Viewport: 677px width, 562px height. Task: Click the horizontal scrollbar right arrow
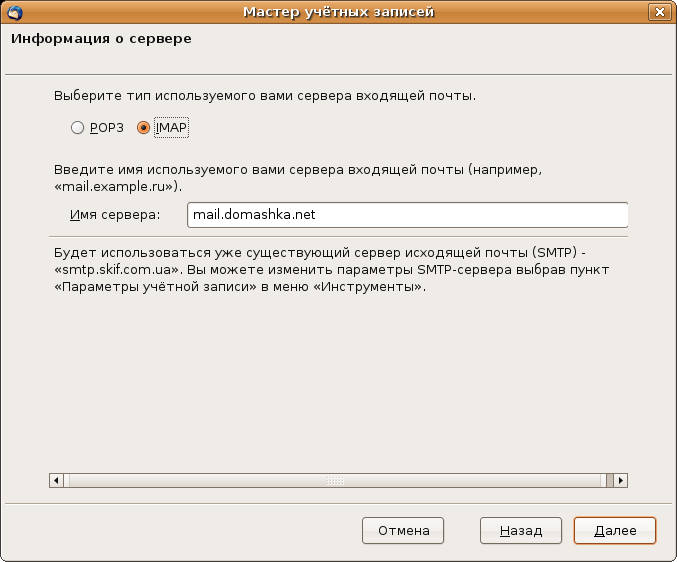pos(621,481)
